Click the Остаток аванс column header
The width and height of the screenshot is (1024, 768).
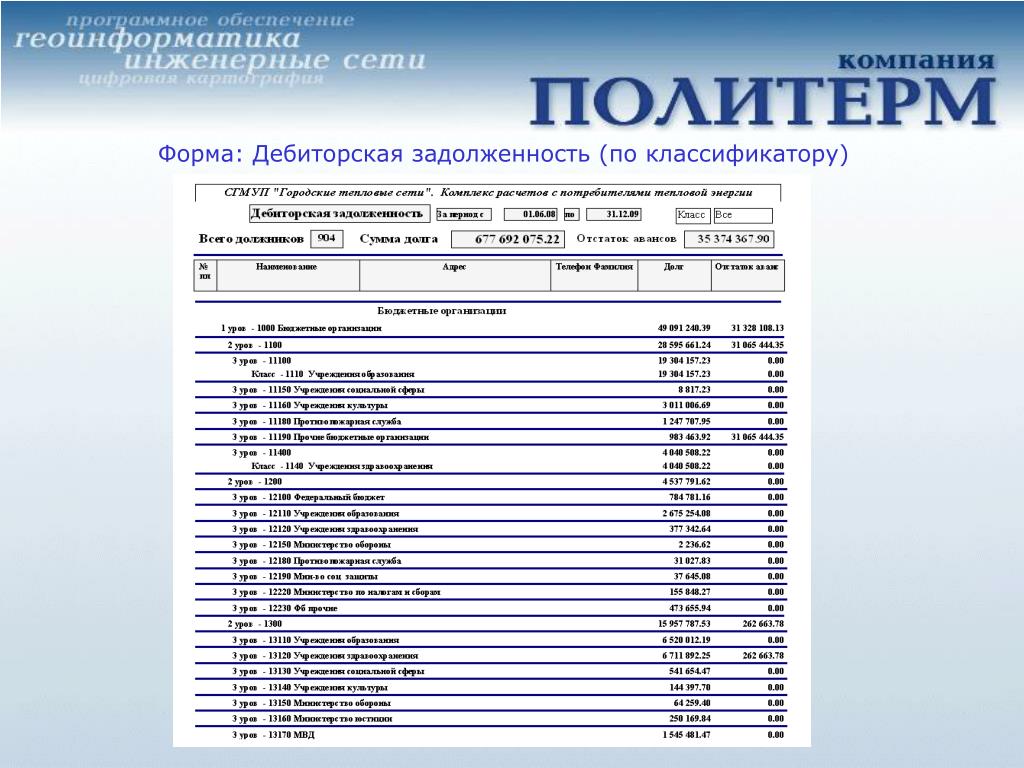[x=748, y=275]
